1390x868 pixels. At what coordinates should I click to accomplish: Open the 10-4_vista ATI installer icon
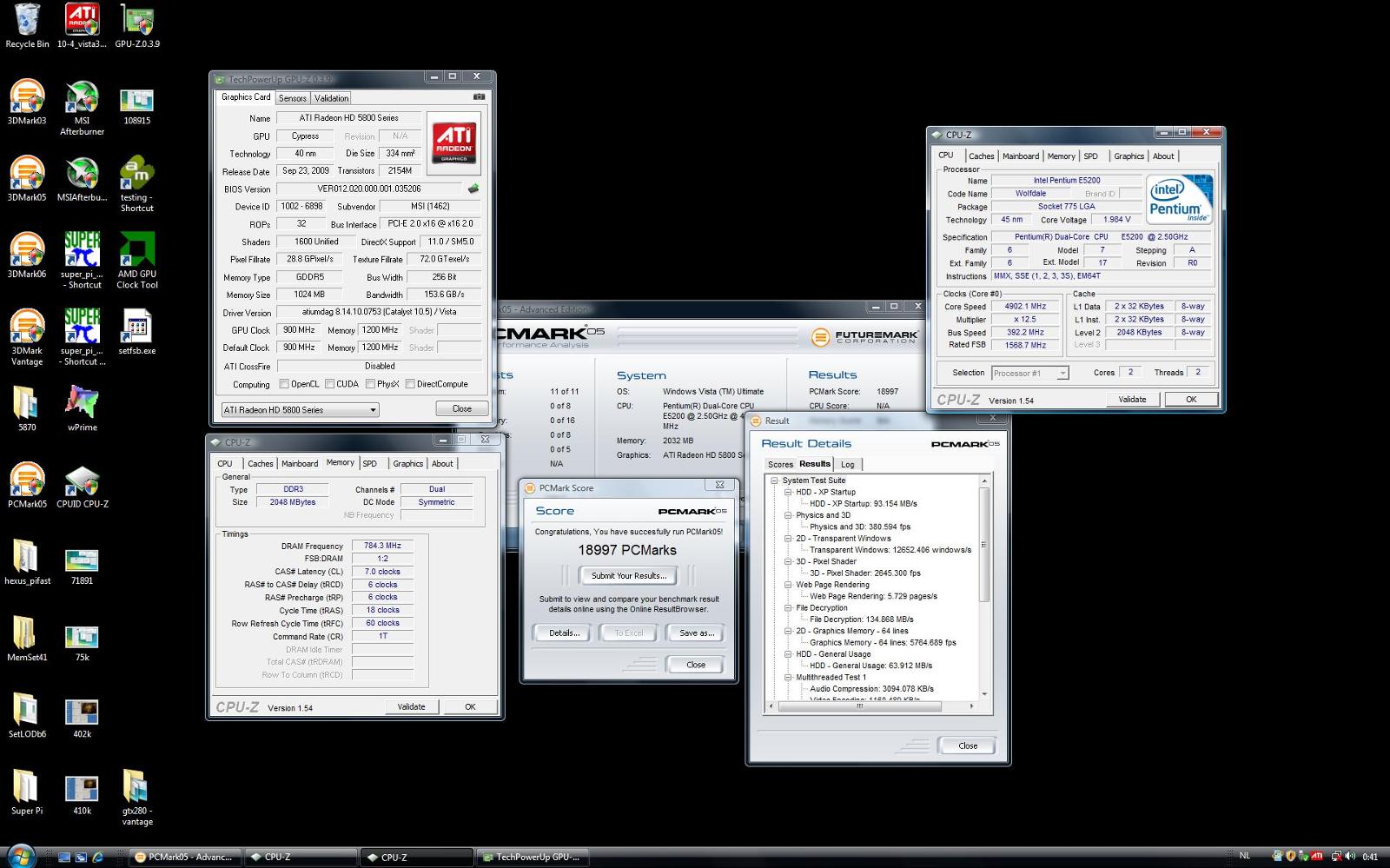(82, 26)
